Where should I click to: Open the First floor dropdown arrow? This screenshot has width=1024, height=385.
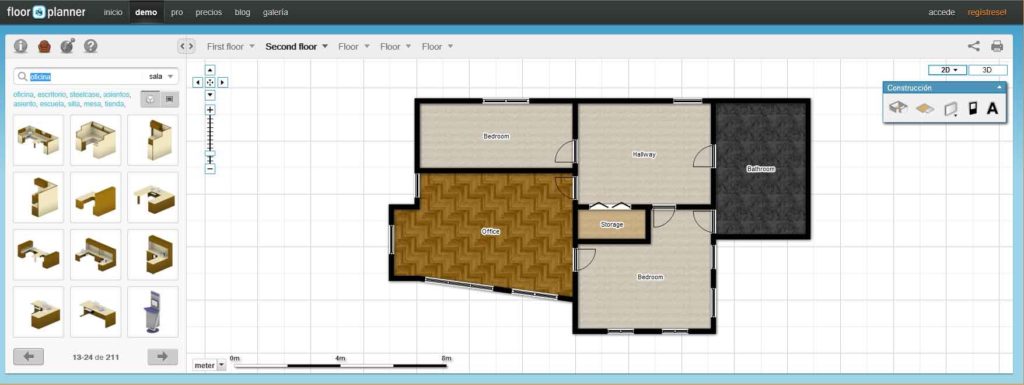[251, 46]
